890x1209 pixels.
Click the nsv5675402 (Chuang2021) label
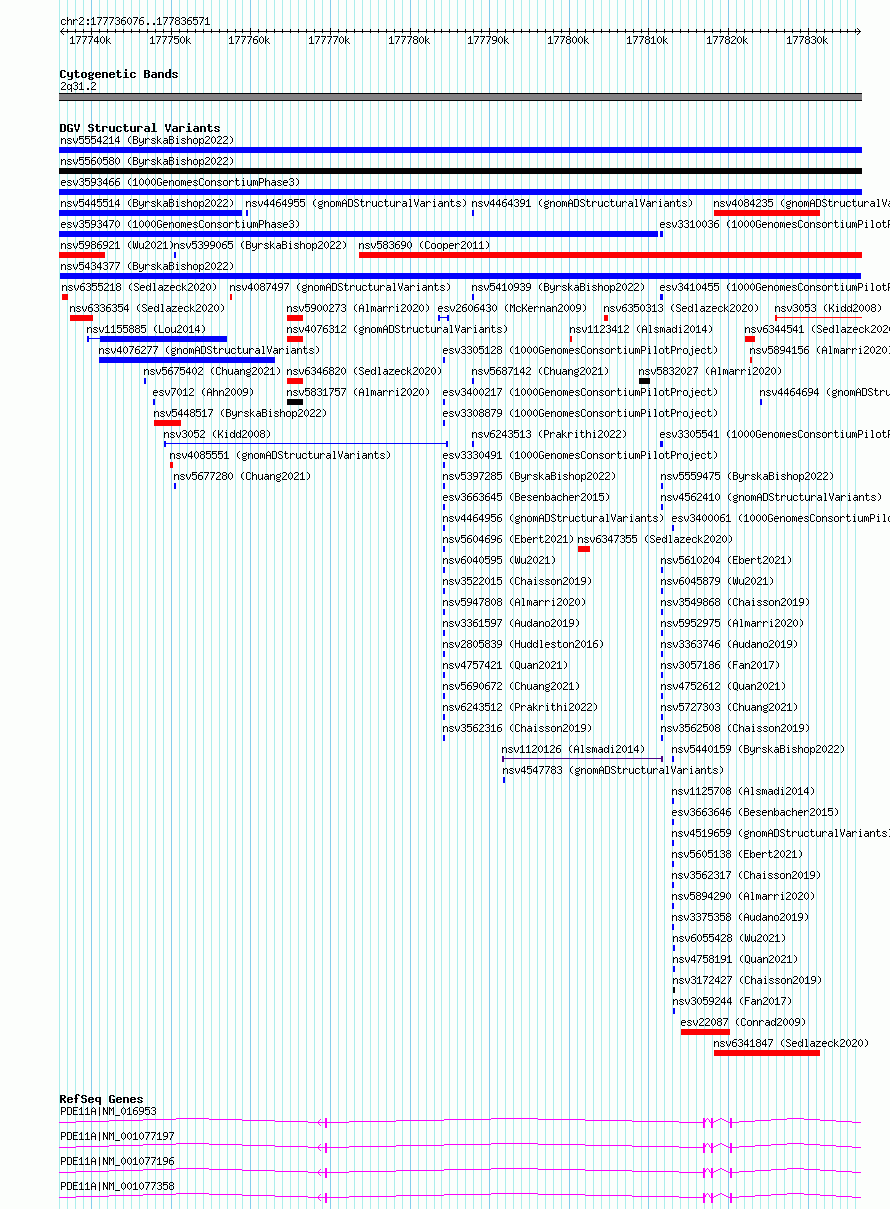(x=212, y=371)
